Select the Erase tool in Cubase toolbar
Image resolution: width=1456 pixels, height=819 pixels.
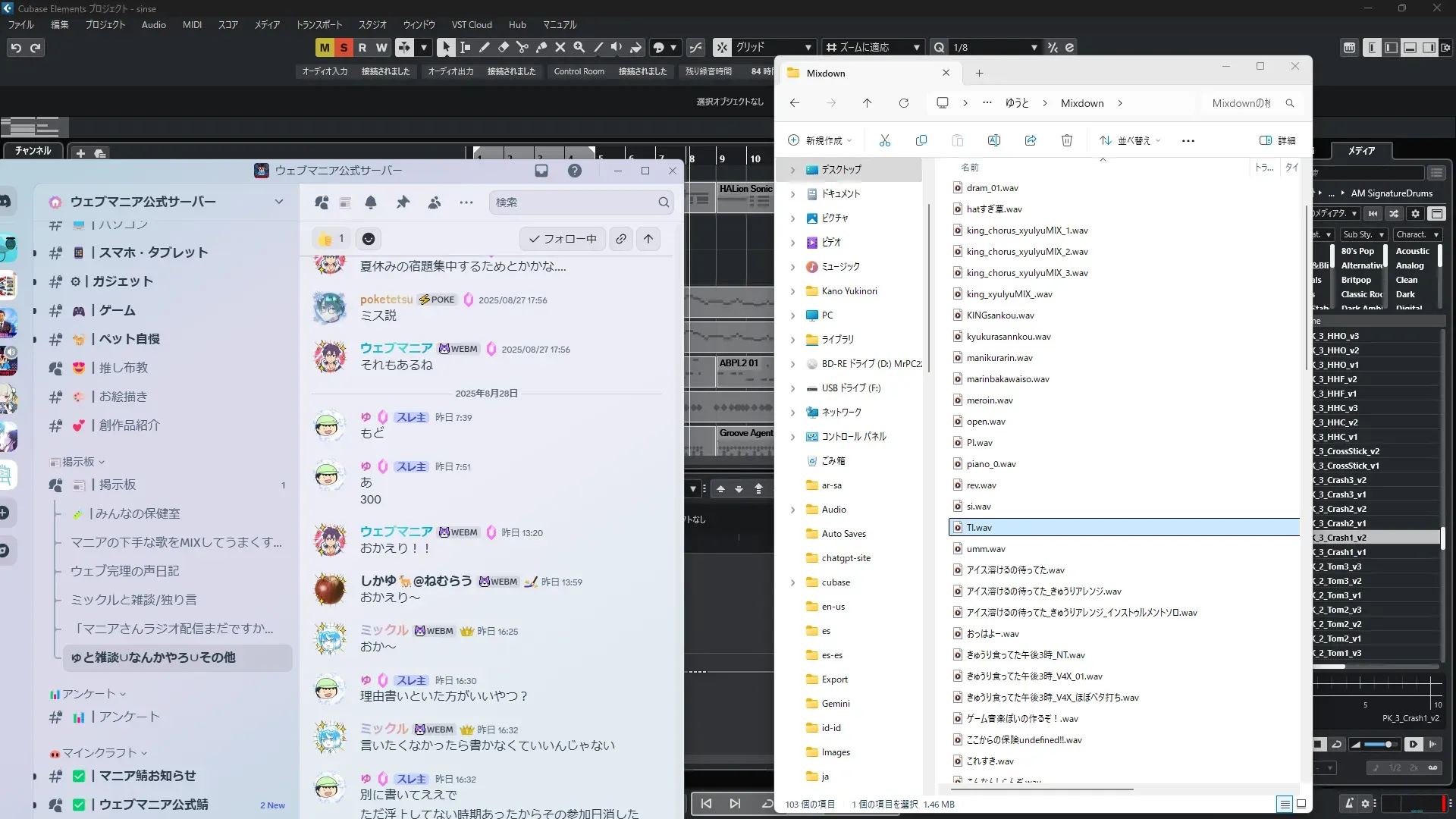pyautogui.click(x=503, y=47)
